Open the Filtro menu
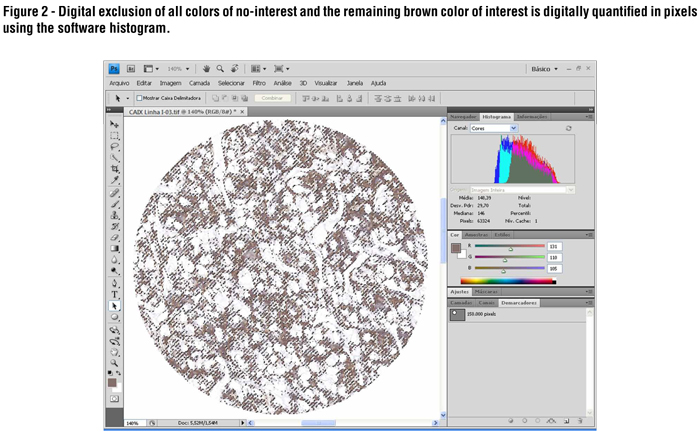Image resolution: width=700 pixels, height=437 pixels. coord(259,83)
